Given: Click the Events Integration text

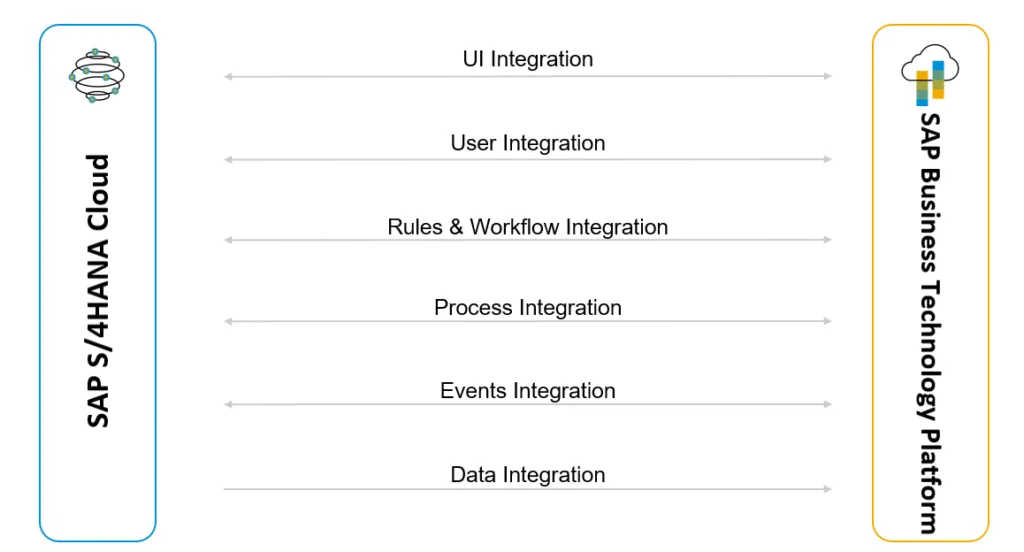Looking at the screenshot, I should tap(528, 391).
